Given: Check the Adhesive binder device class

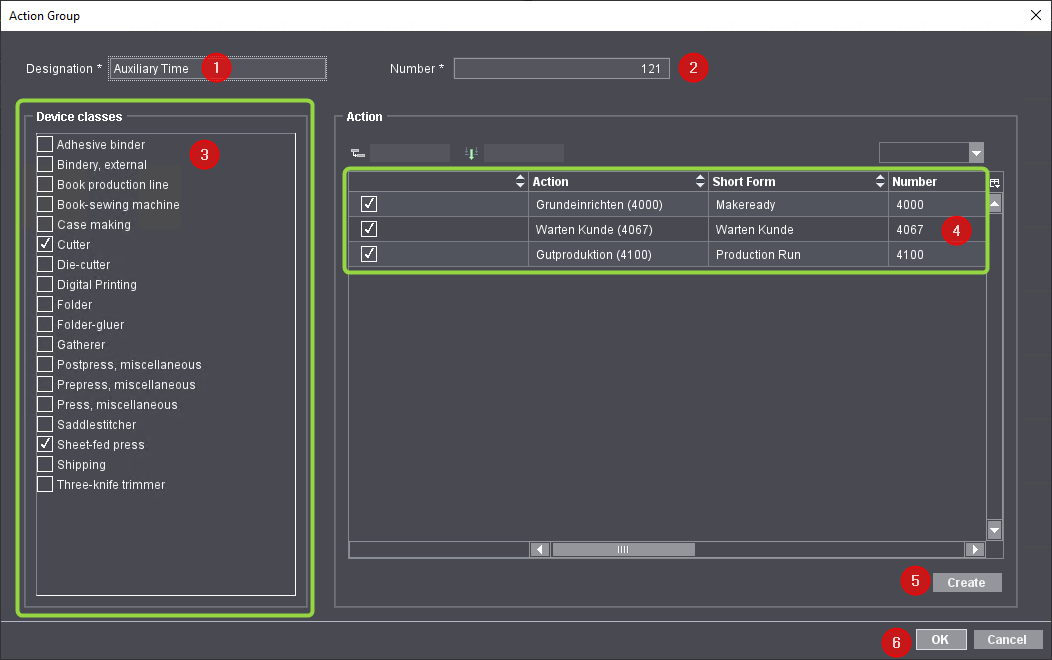Looking at the screenshot, I should (44, 144).
